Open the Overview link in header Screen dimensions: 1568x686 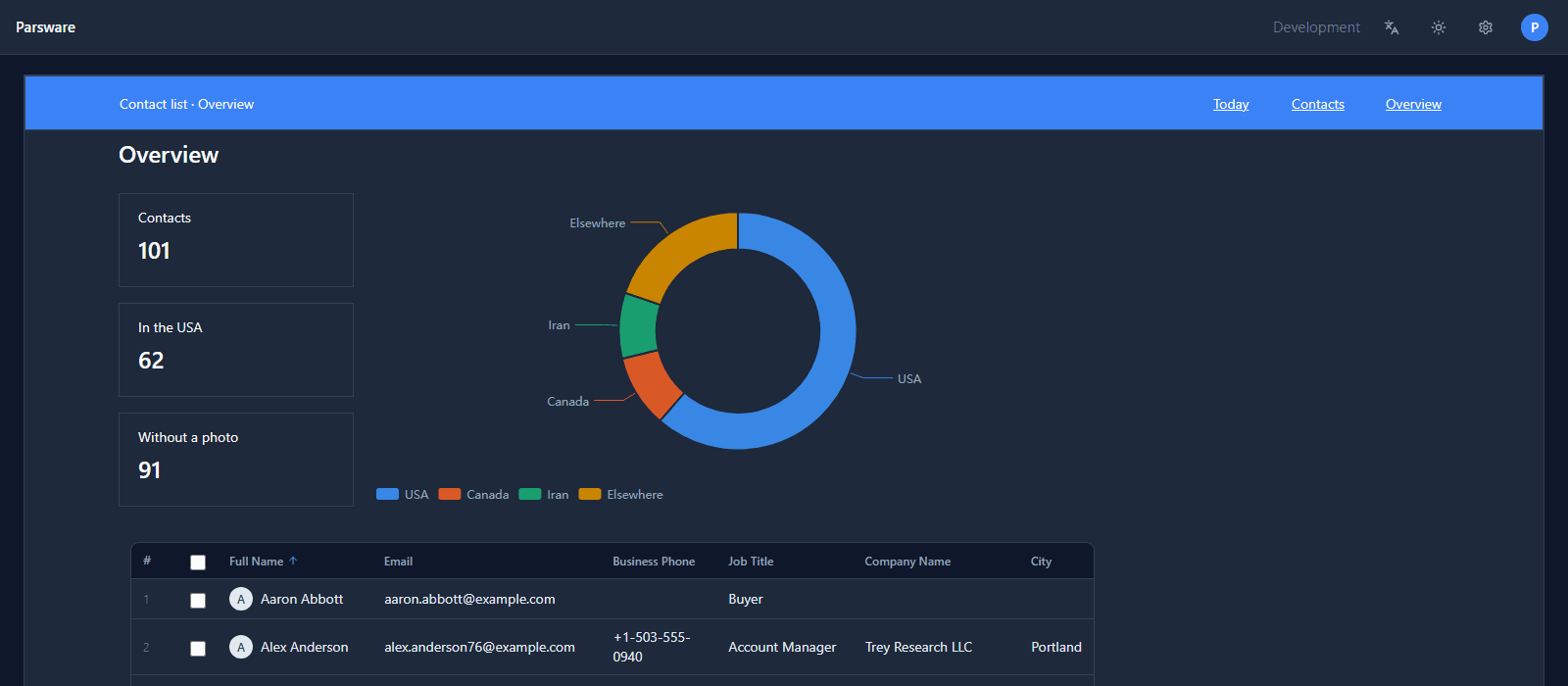pyautogui.click(x=1413, y=104)
